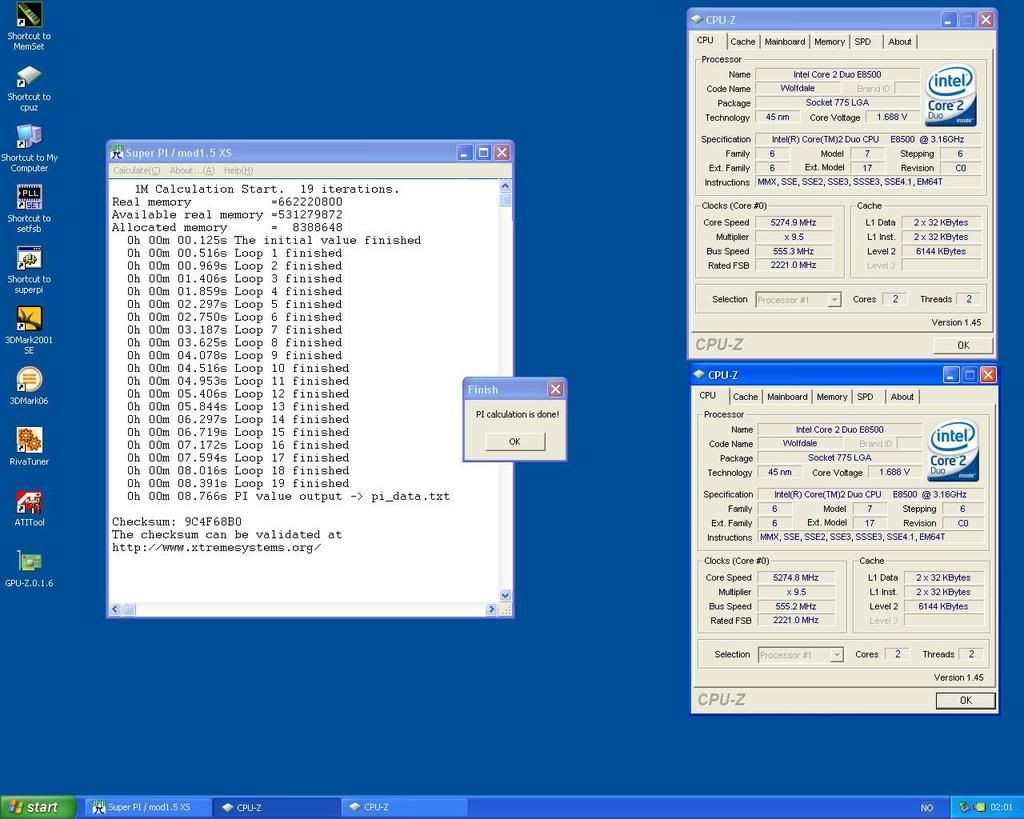Click Core Speed value 5274.8 MHz
Viewport: 1024px width, 819px height.
click(x=796, y=578)
